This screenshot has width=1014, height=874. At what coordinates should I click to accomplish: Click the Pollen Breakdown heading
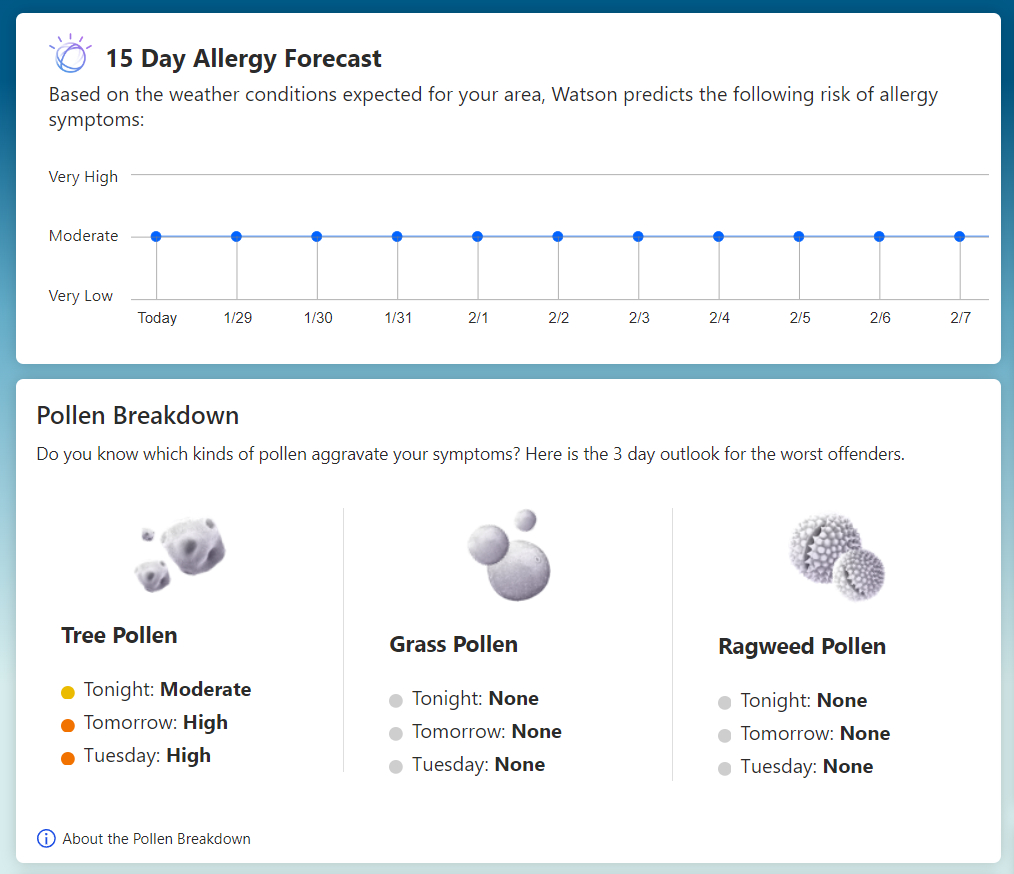tap(138, 415)
